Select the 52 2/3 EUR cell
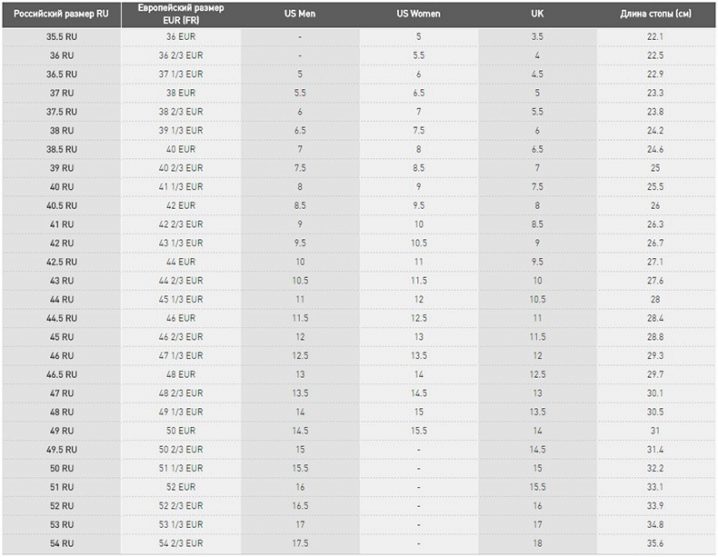The width and height of the screenshot is (718, 557). pyautogui.click(x=180, y=506)
